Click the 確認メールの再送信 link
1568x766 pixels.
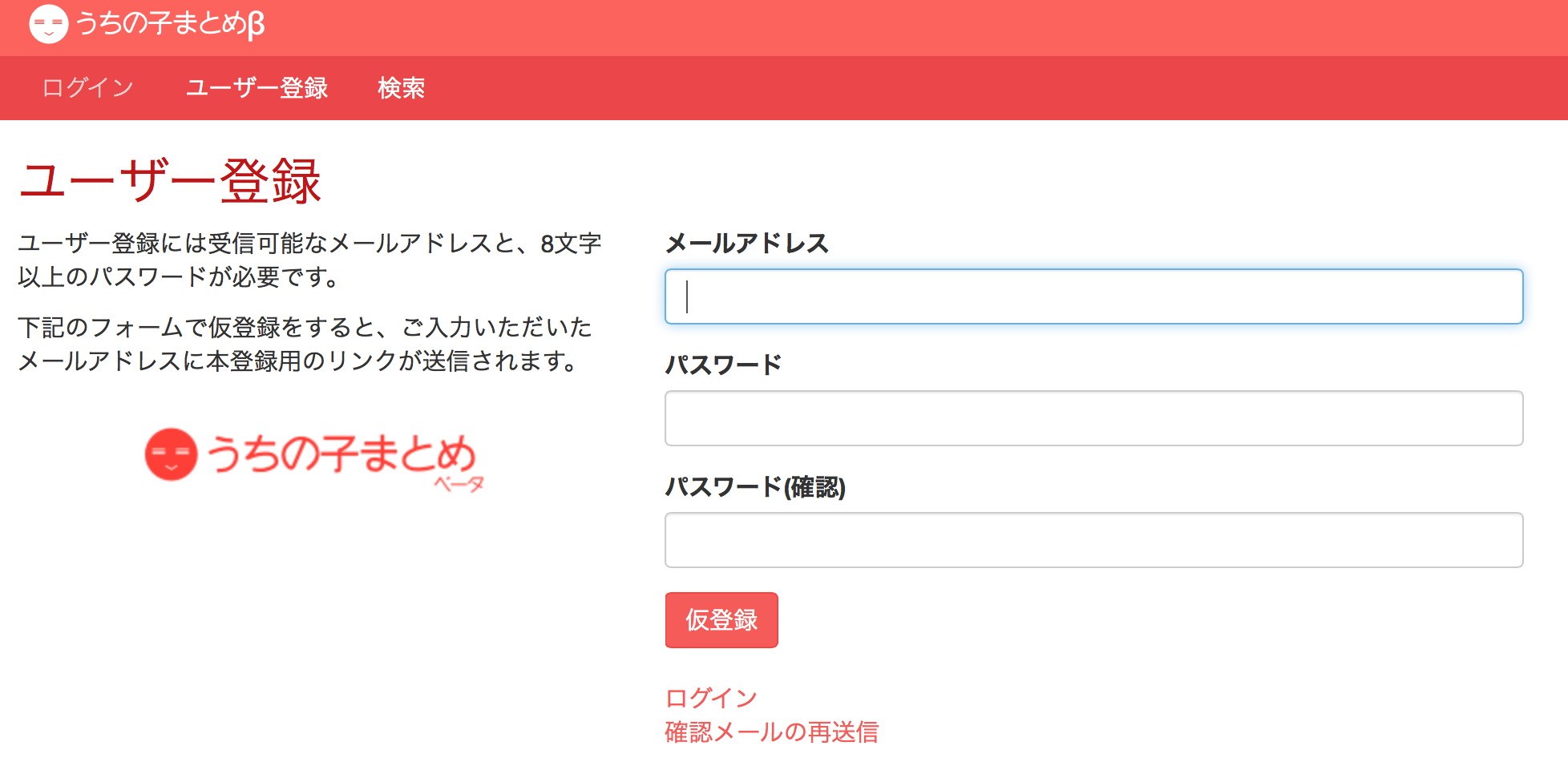click(771, 732)
